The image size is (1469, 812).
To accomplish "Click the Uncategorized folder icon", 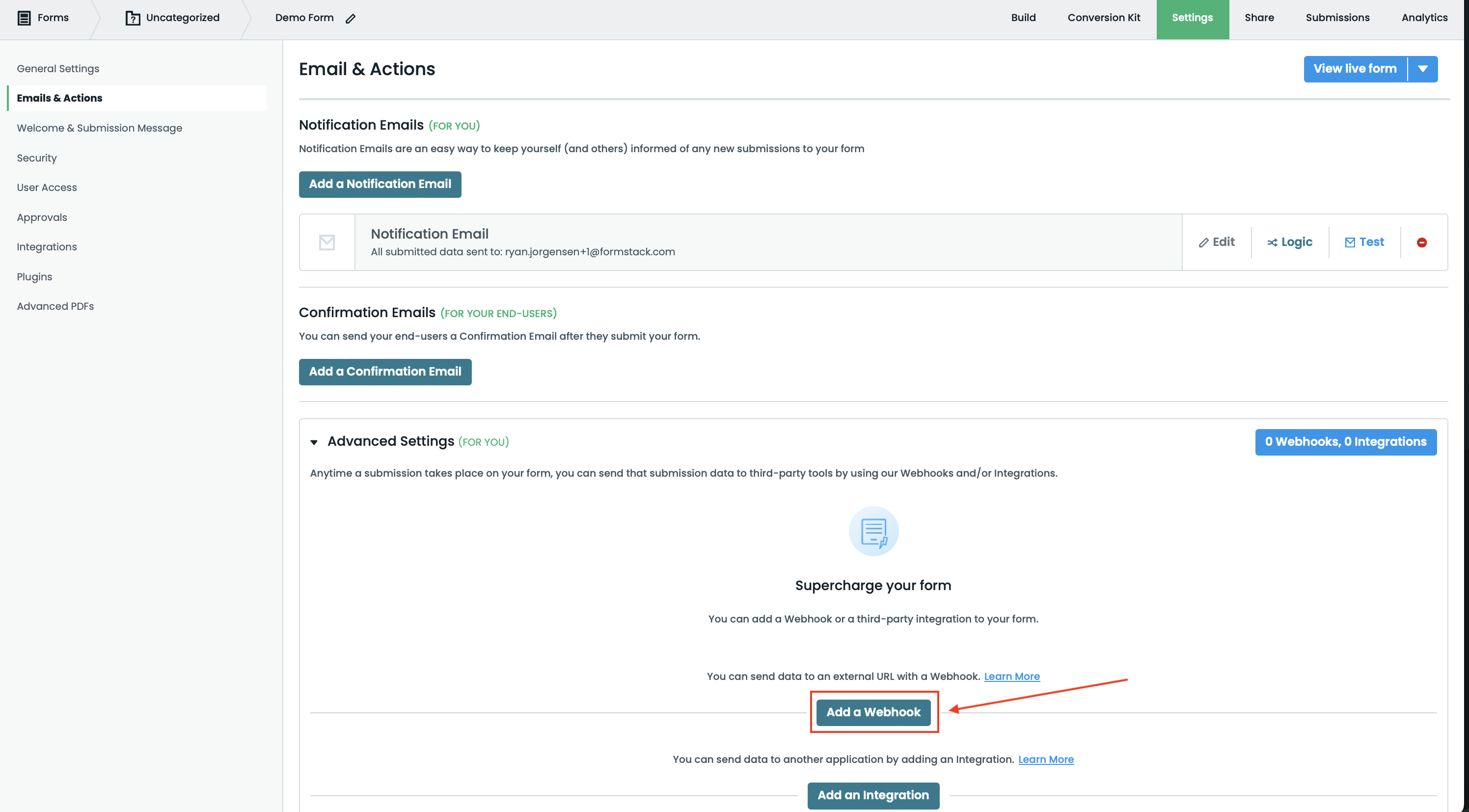I will (132, 18).
